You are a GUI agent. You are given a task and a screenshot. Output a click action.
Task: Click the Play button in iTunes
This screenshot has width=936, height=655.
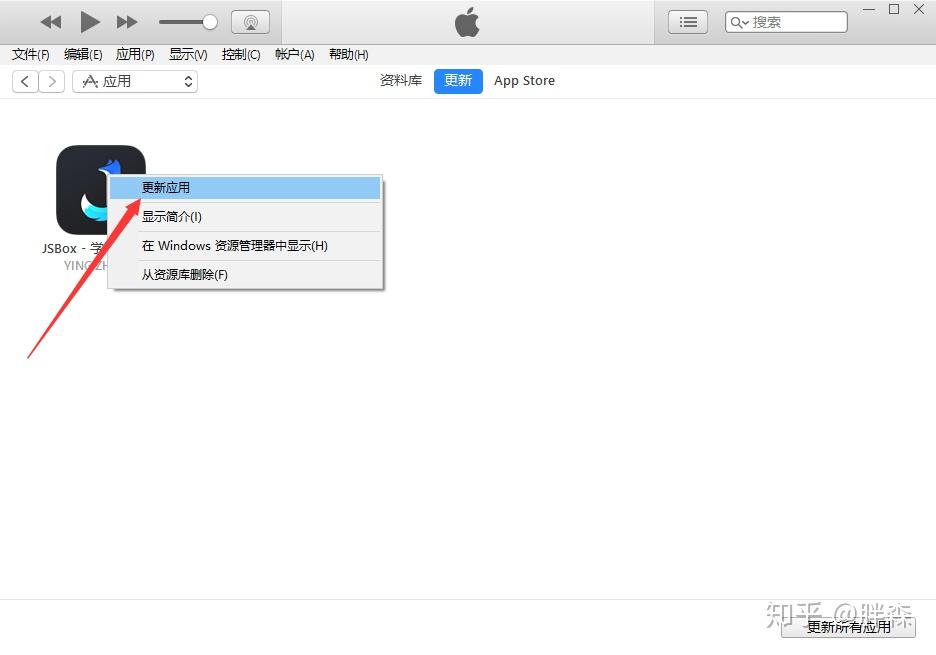(89, 21)
